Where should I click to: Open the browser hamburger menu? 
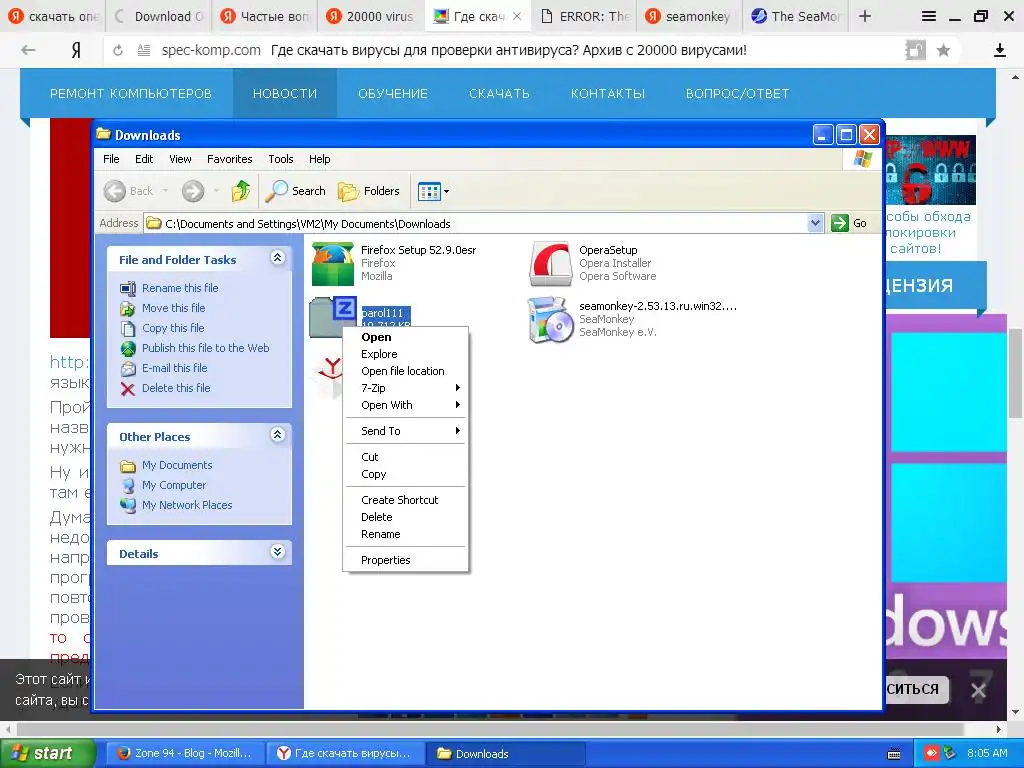[929, 16]
